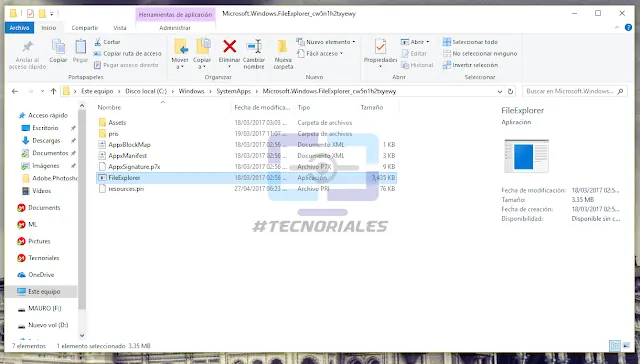Click Este equipo in address bar
The height and width of the screenshot is (364, 640).
[x=97, y=91]
